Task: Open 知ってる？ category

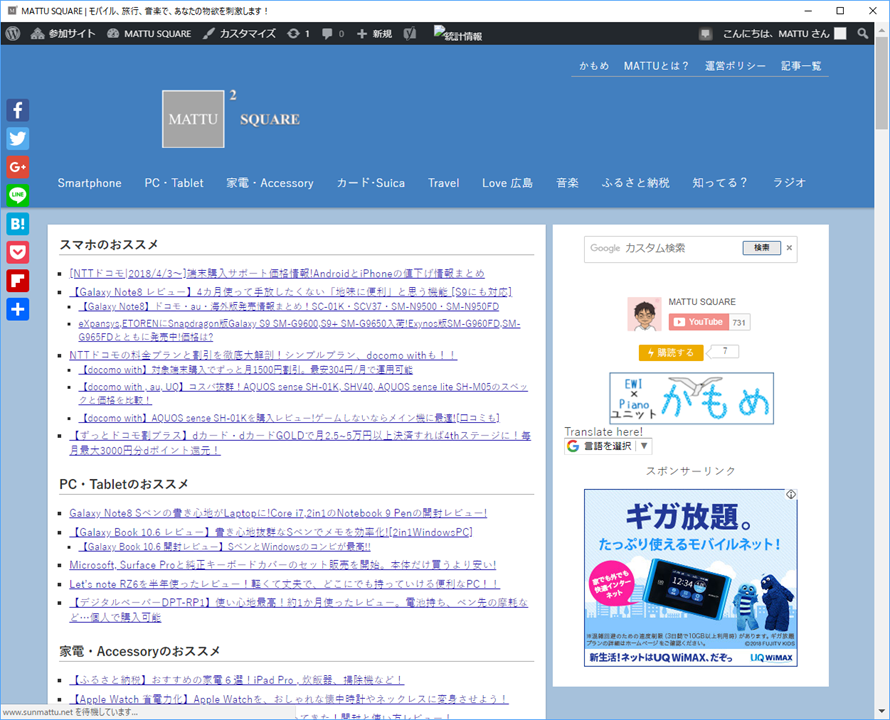Action: click(720, 183)
